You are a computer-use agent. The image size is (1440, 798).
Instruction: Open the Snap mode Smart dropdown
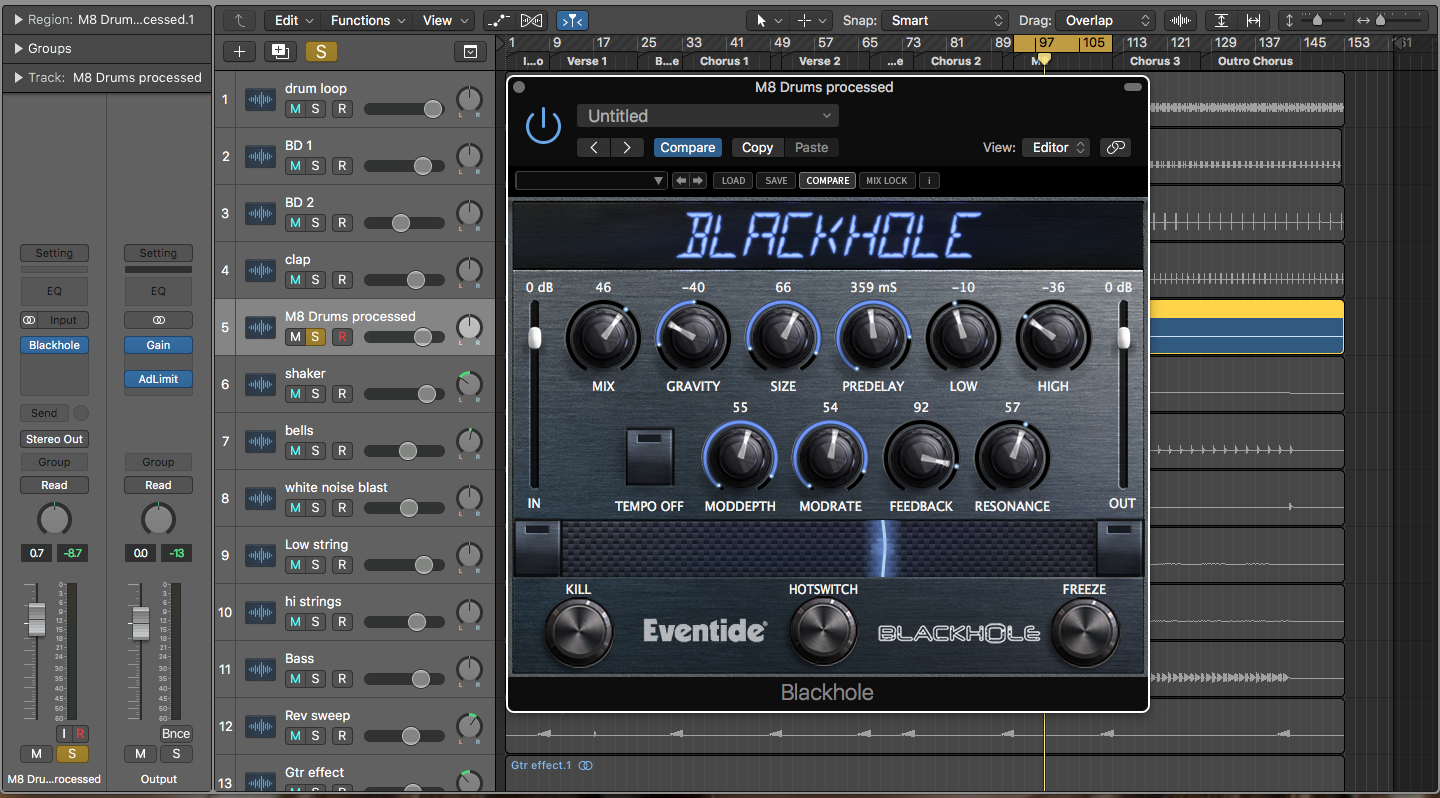pos(944,20)
